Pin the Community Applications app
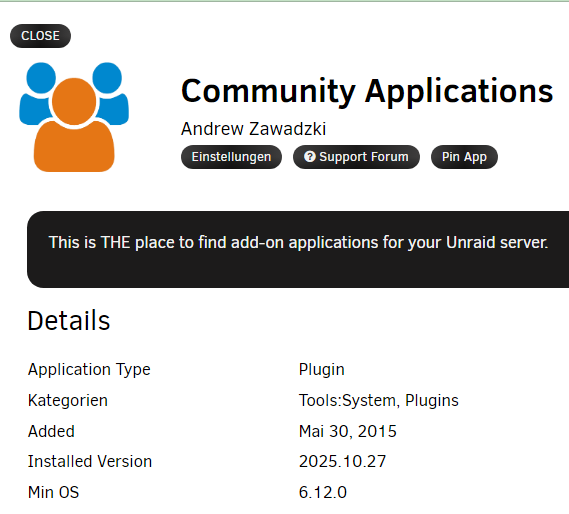The width and height of the screenshot is (569, 514). (464, 157)
